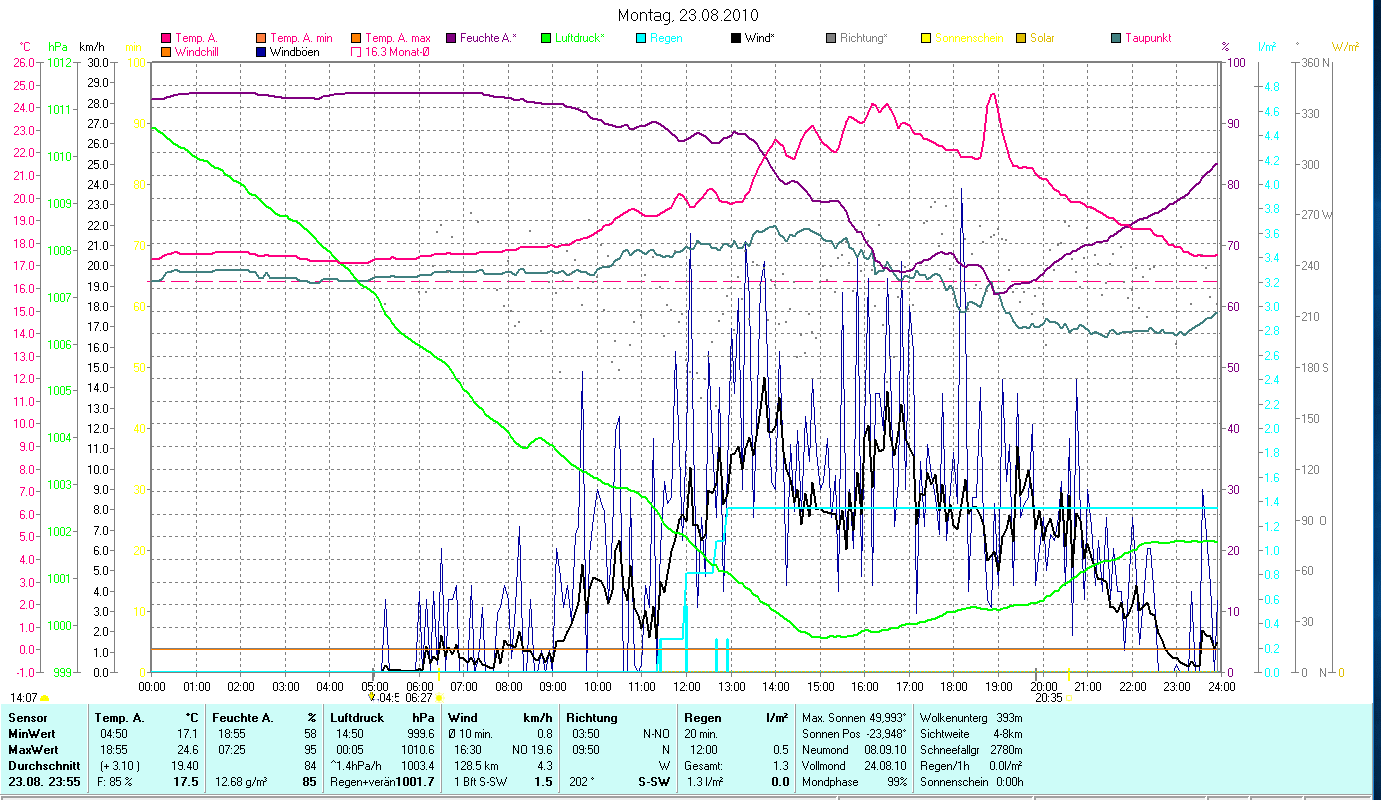This screenshot has height=800, width=1381.
Task: Click the black Wind* legend square
Action: (x=736, y=38)
